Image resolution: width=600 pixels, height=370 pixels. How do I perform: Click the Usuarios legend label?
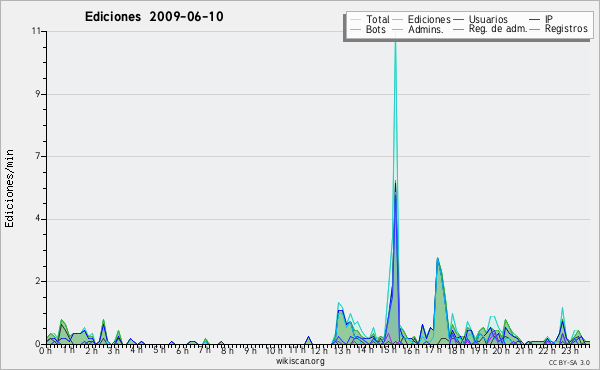488,20
